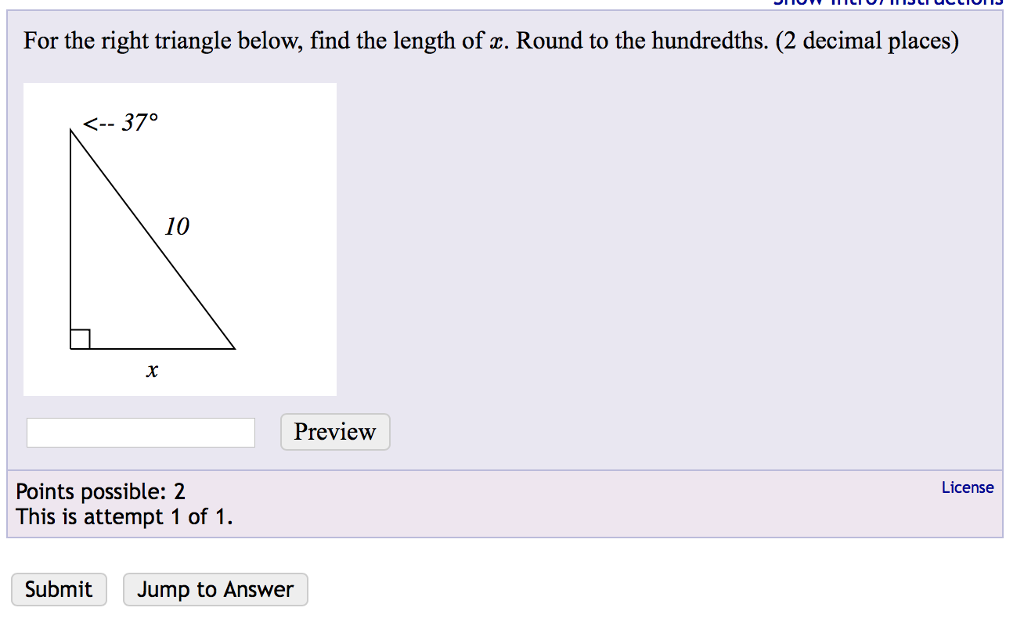Open the Show Intro/Instructions link
The height and width of the screenshot is (640, 1024).
point(885,4)
